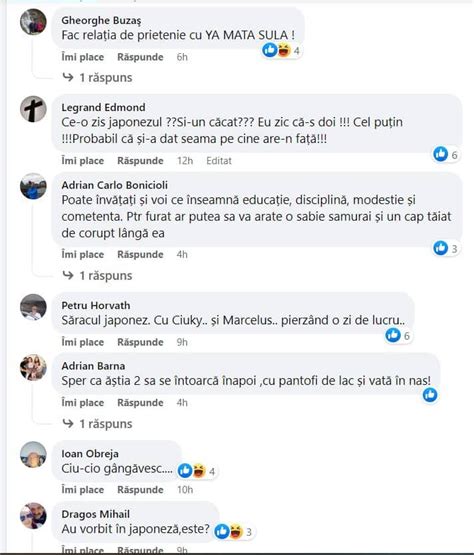Open Editat history on Legrand Edmond's comment
This screenshot has width=474, height=555.
tap(219, 161)
